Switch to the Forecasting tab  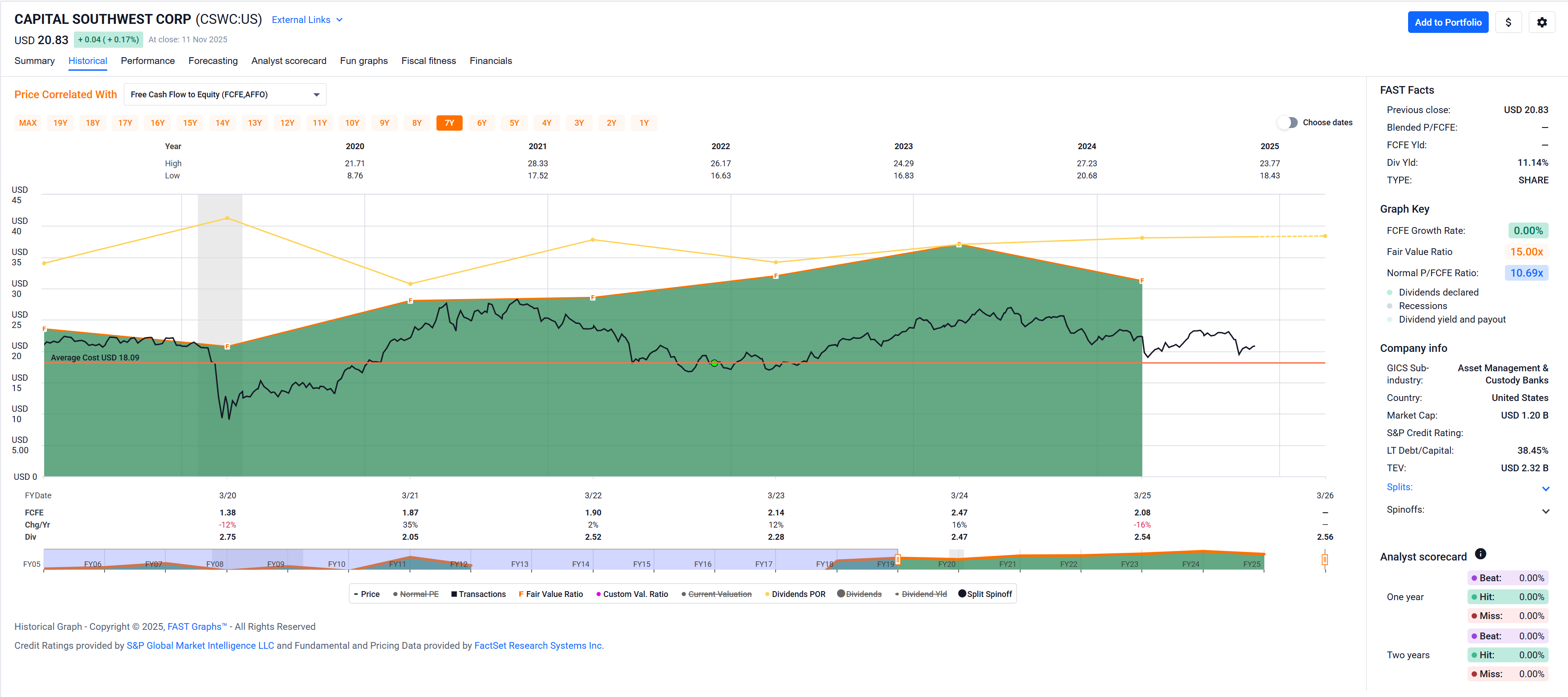[x=213, y=61]
